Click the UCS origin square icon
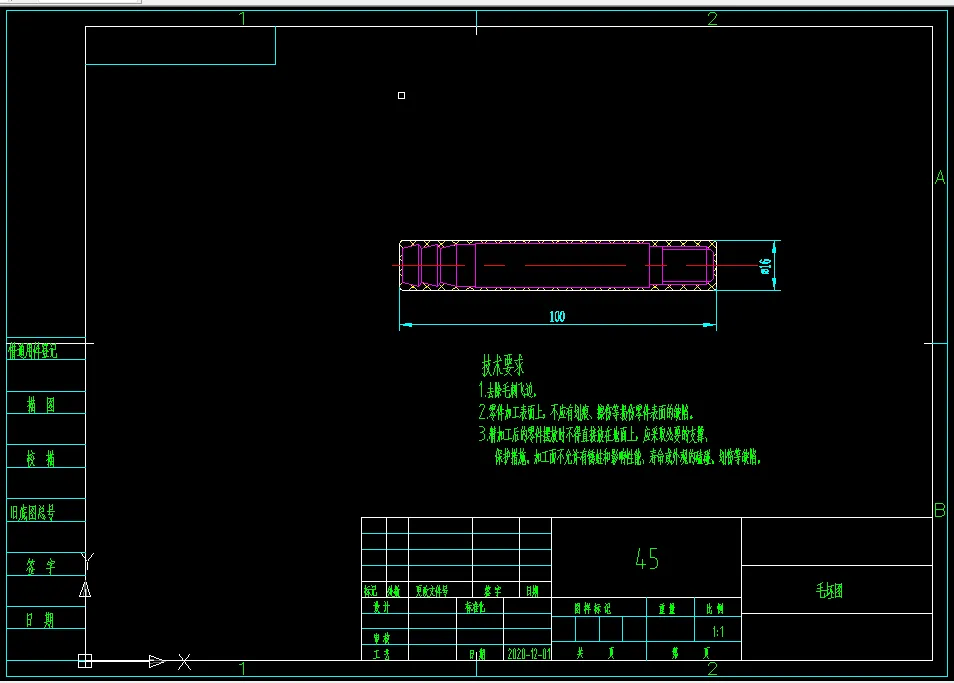 coord(85,661)
